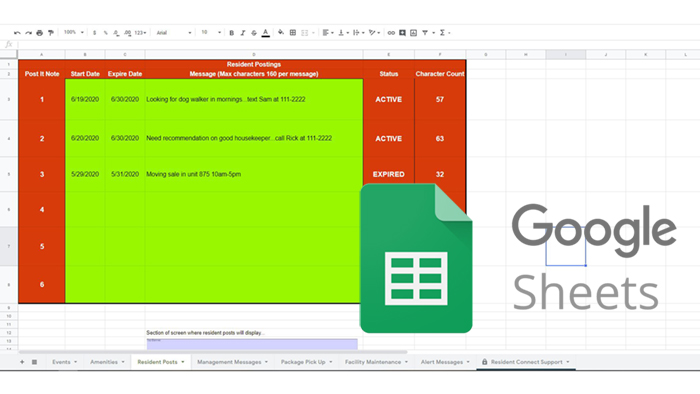Select the 5/31/2020 expire date cell
Viewport: 700px width, 394px height.
tap(125, 174)
